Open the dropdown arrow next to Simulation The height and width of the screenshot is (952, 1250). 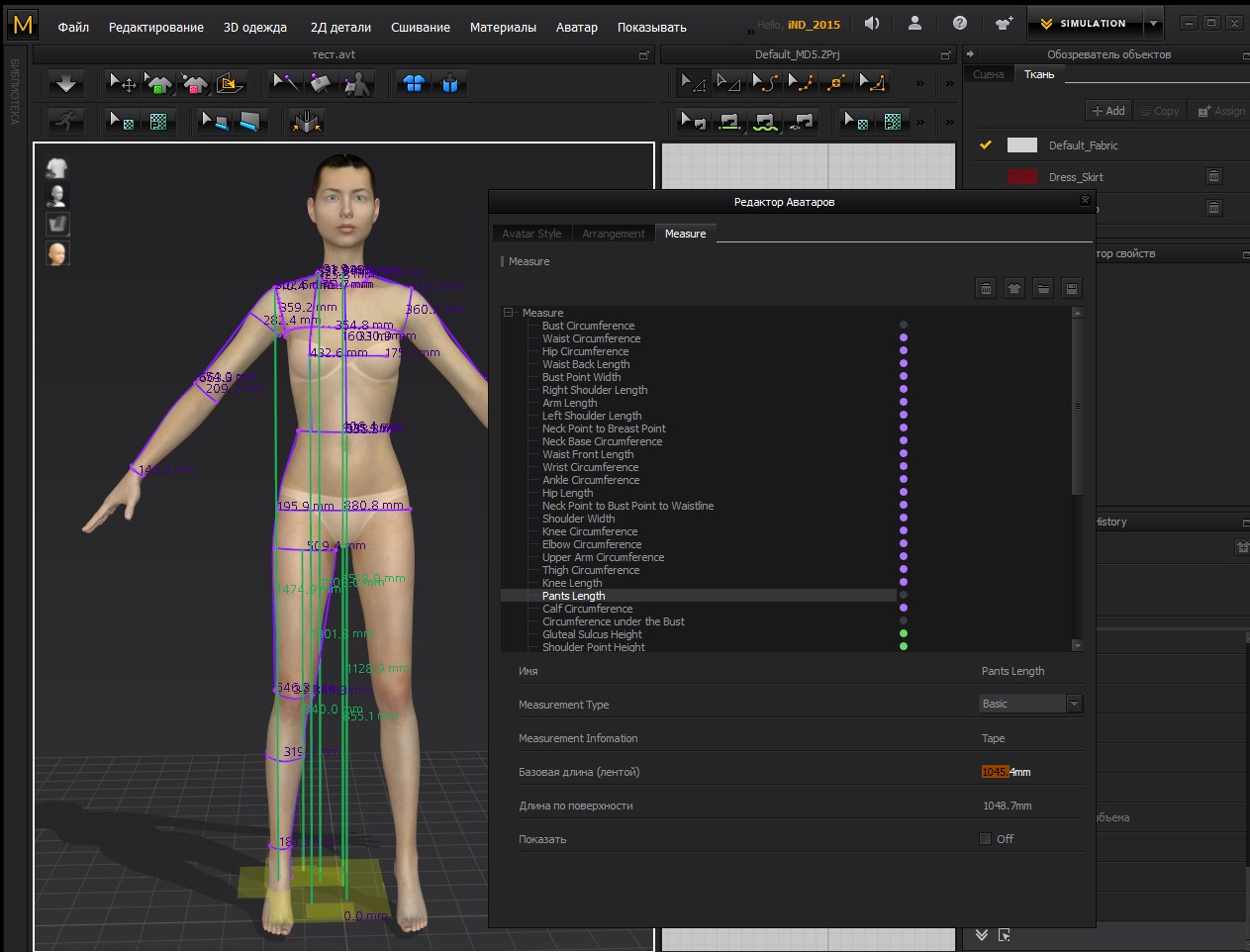click(1153, 24)
